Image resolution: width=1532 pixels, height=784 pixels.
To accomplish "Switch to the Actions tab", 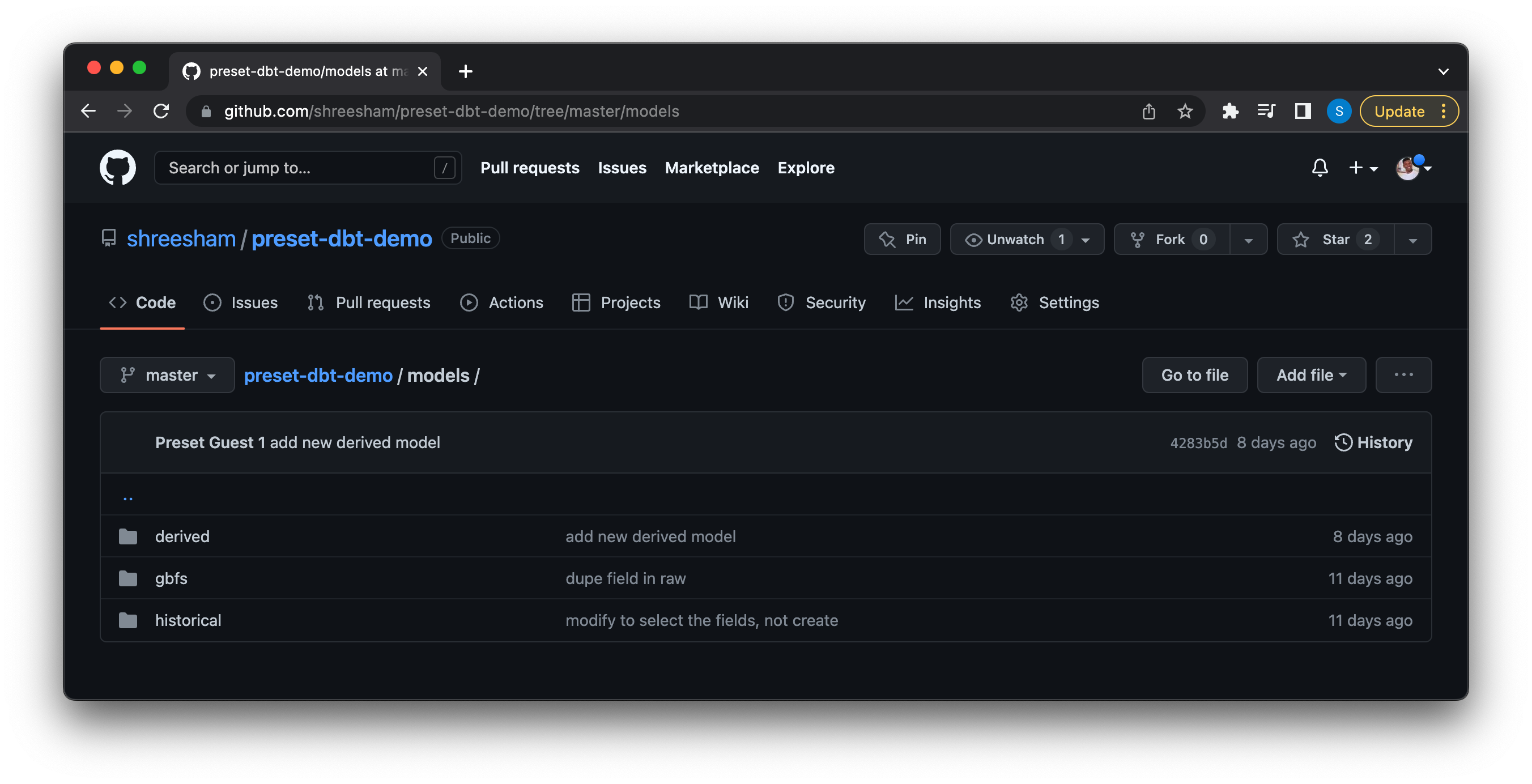I will 501,302.
